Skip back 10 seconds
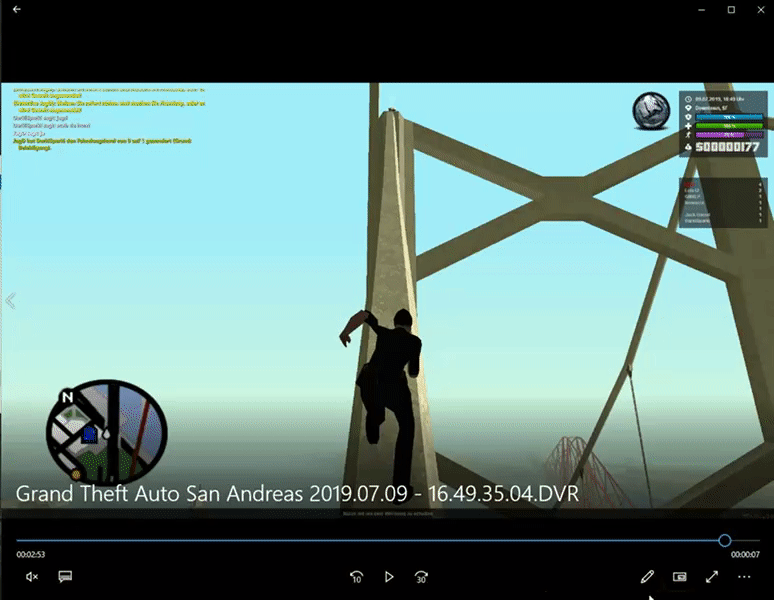Screen dimensions: 774x600 pos(356,577)
